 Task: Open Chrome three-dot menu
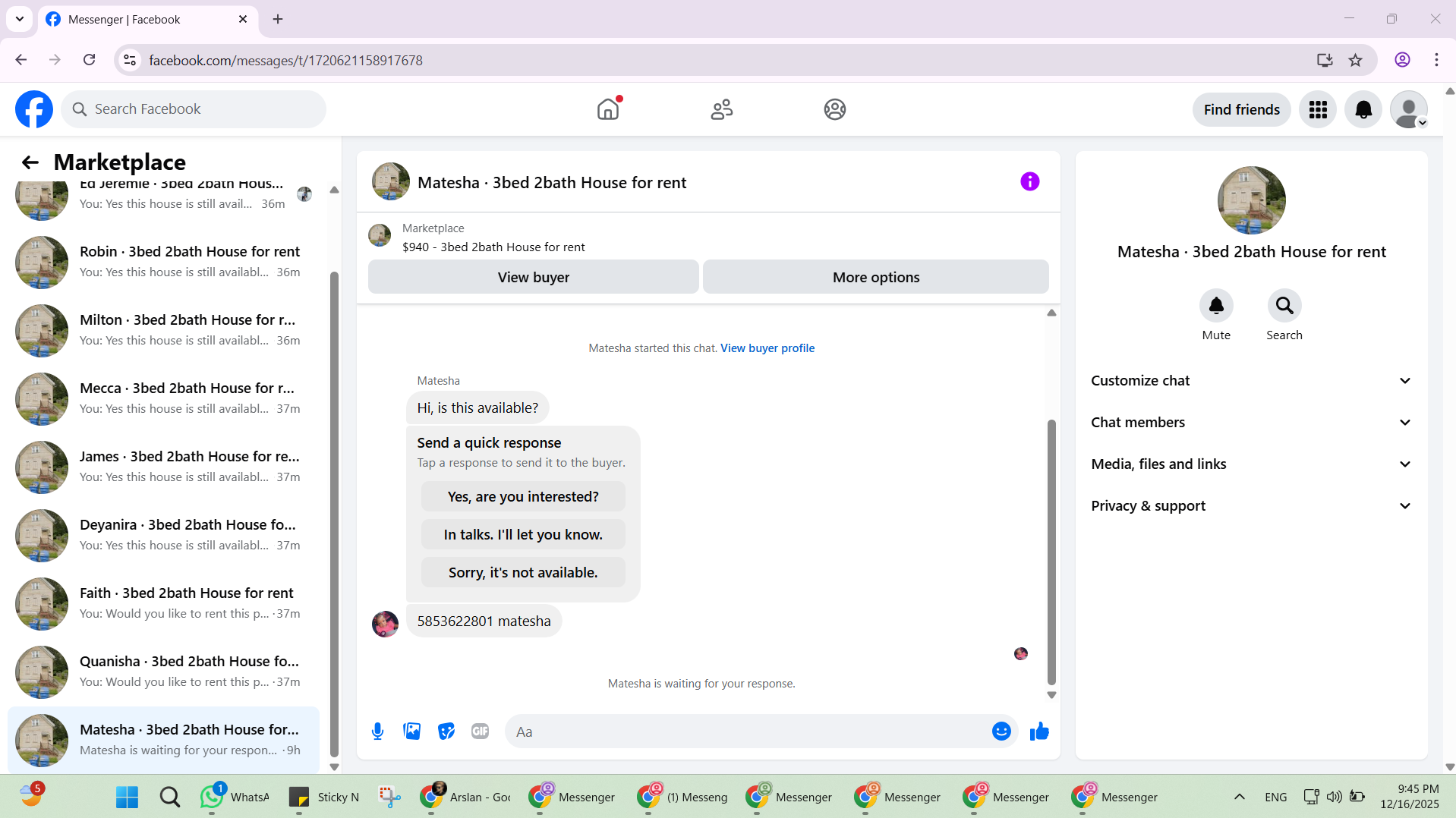[x=1436, y=60]
